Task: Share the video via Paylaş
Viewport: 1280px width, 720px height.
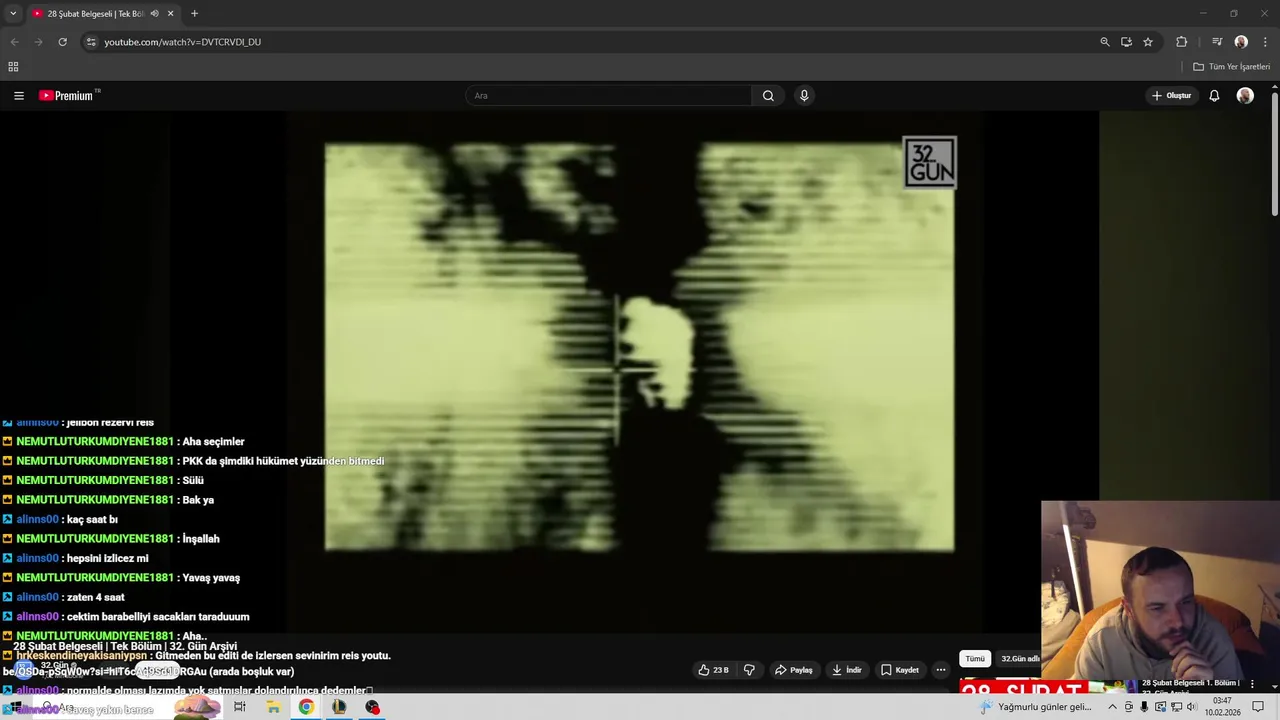Action: click(794, 670)
